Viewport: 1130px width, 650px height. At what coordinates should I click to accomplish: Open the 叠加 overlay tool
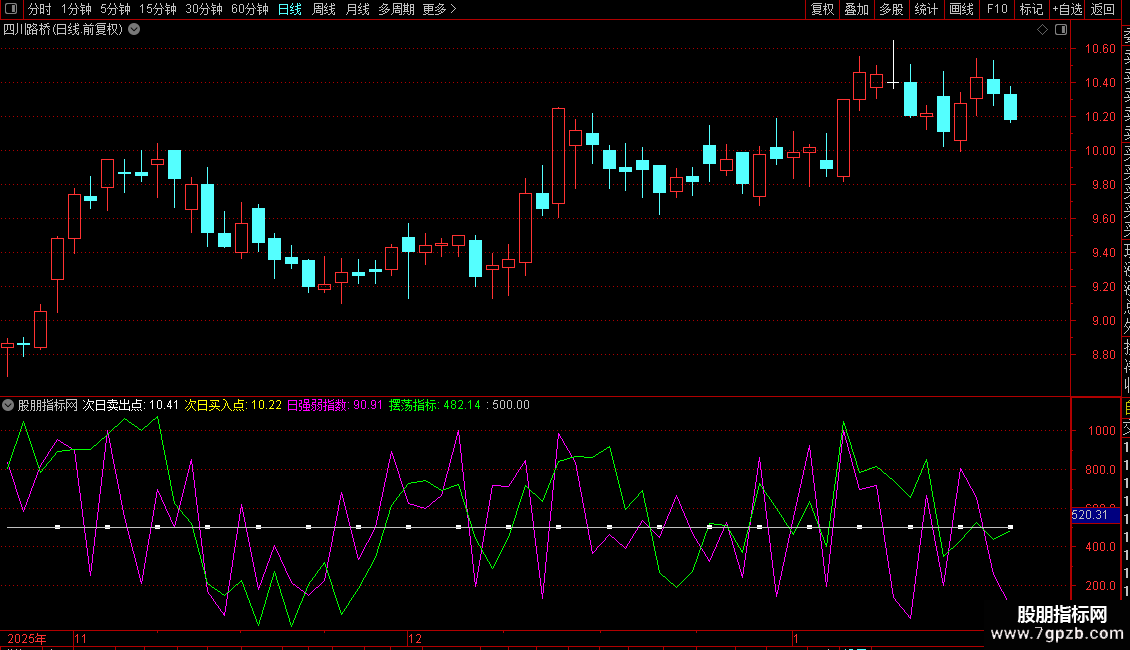point(856,9)
